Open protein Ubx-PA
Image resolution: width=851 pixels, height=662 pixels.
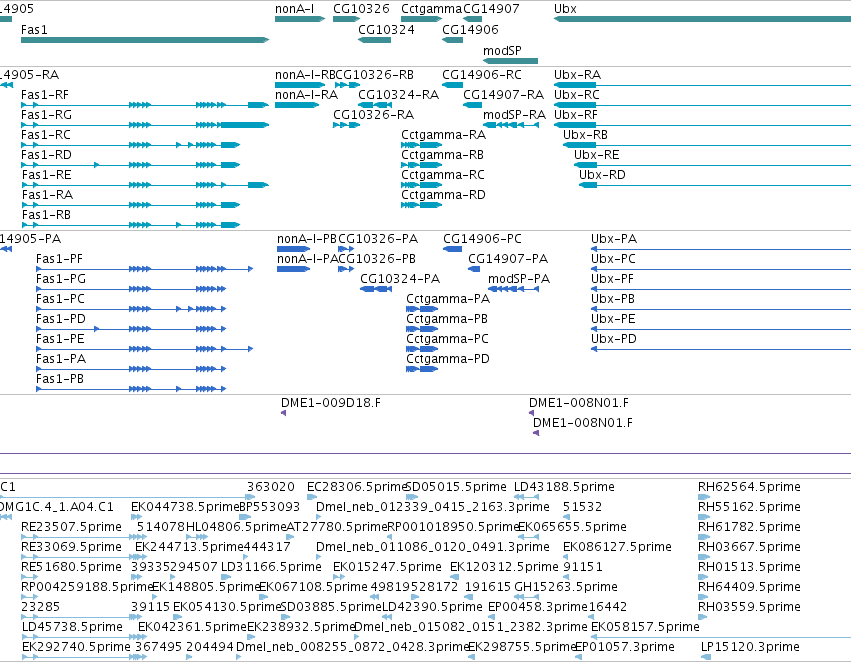pyautogui.click(x=721, y=249)
